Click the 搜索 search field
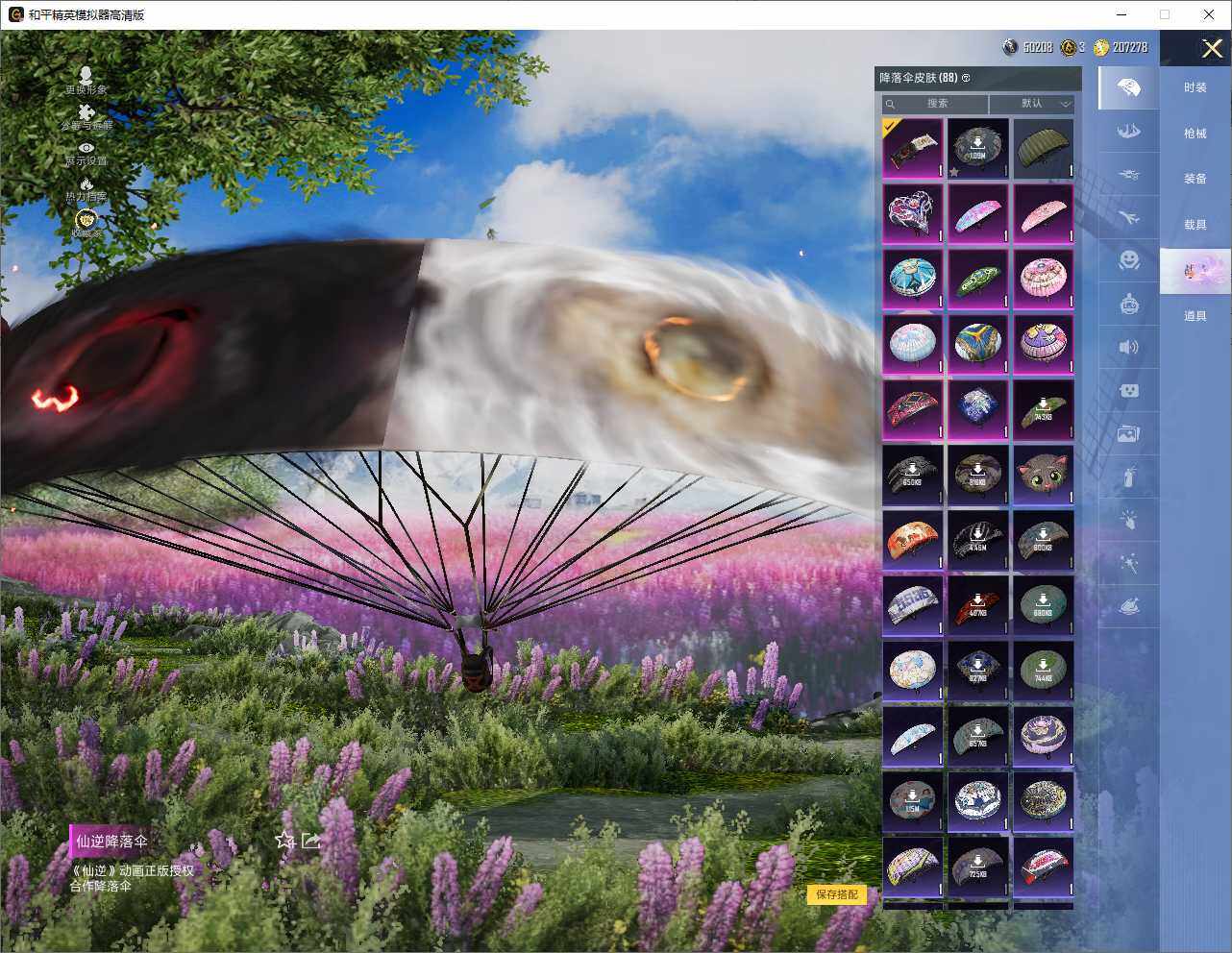Screen dimensions: 1232x953 point(935,104)
